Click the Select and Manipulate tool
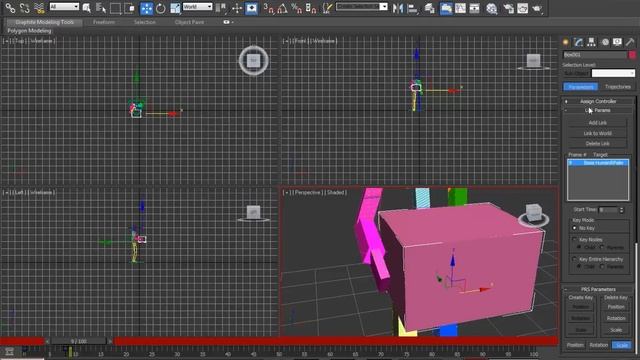Image resolution: width=640 pixels, height=360 pixels. (x=237, y=8)
